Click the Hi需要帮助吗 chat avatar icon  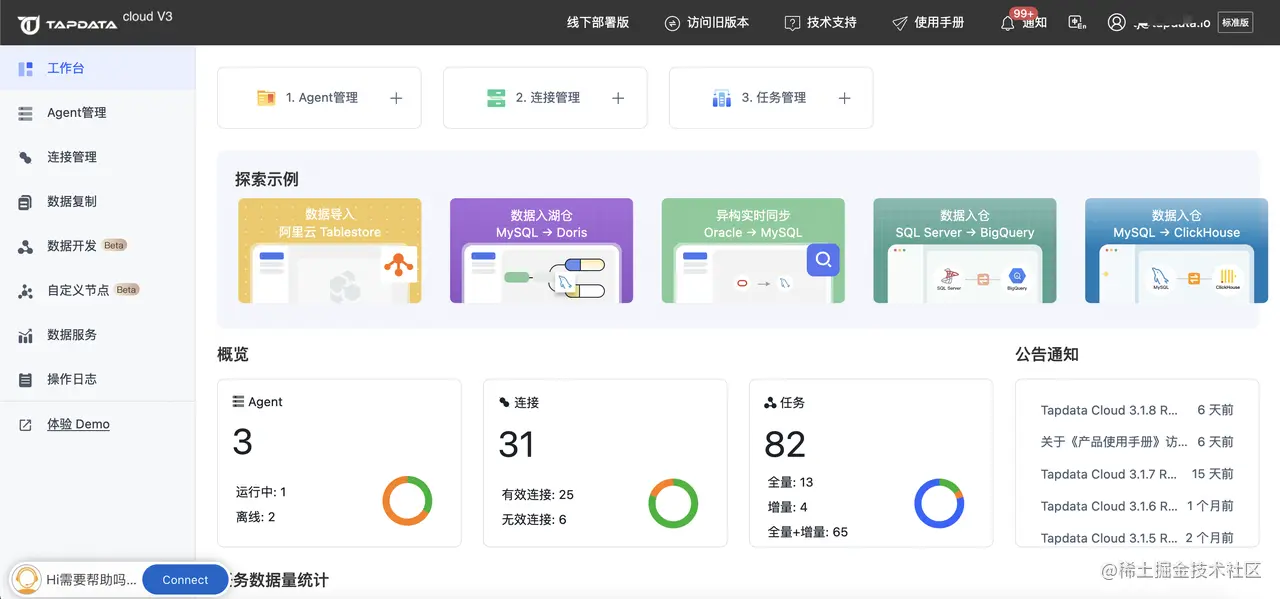pyautogui.click(x=26, y=580)
